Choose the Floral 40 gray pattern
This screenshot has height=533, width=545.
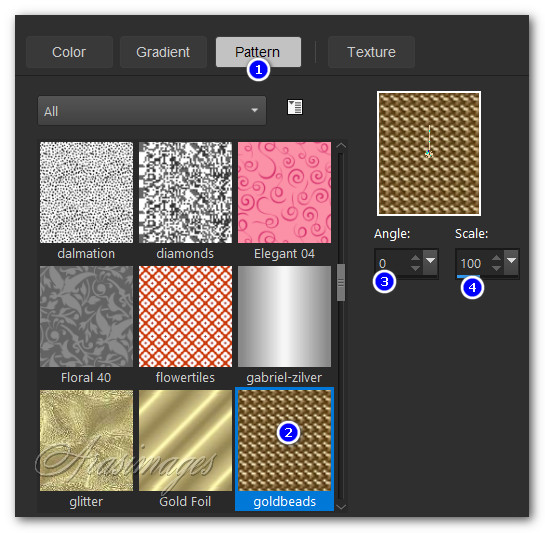pyautogui.click(x=86, y=316)
